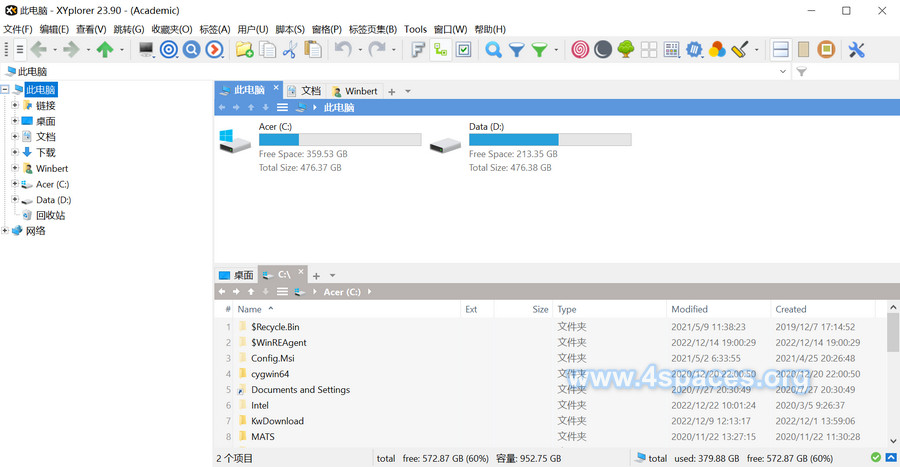900x467 pixels.
Task: Switch to the 文档 tab
Action: pos(304,91)
